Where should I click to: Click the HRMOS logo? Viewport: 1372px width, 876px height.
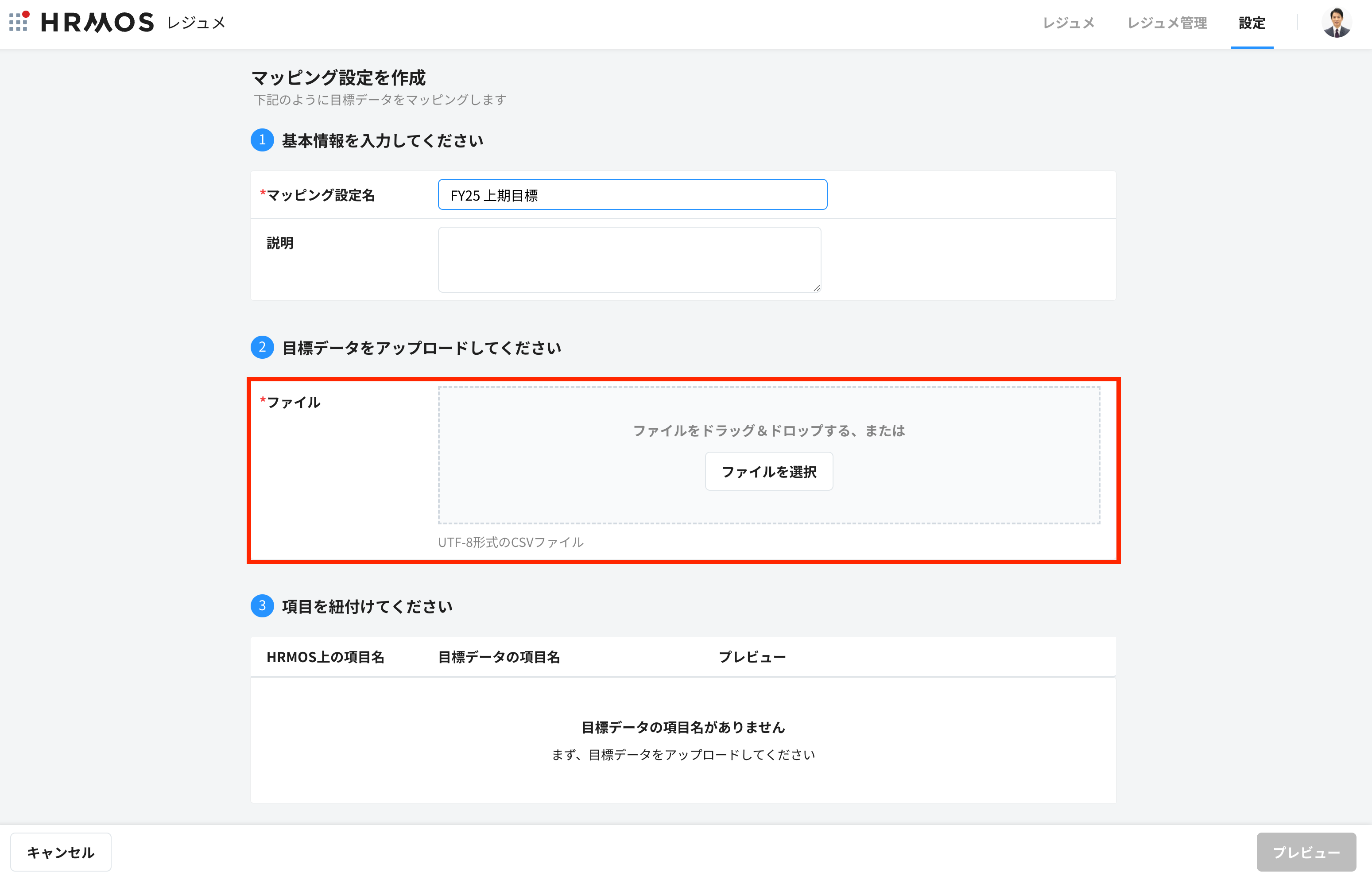coord(97,23)
